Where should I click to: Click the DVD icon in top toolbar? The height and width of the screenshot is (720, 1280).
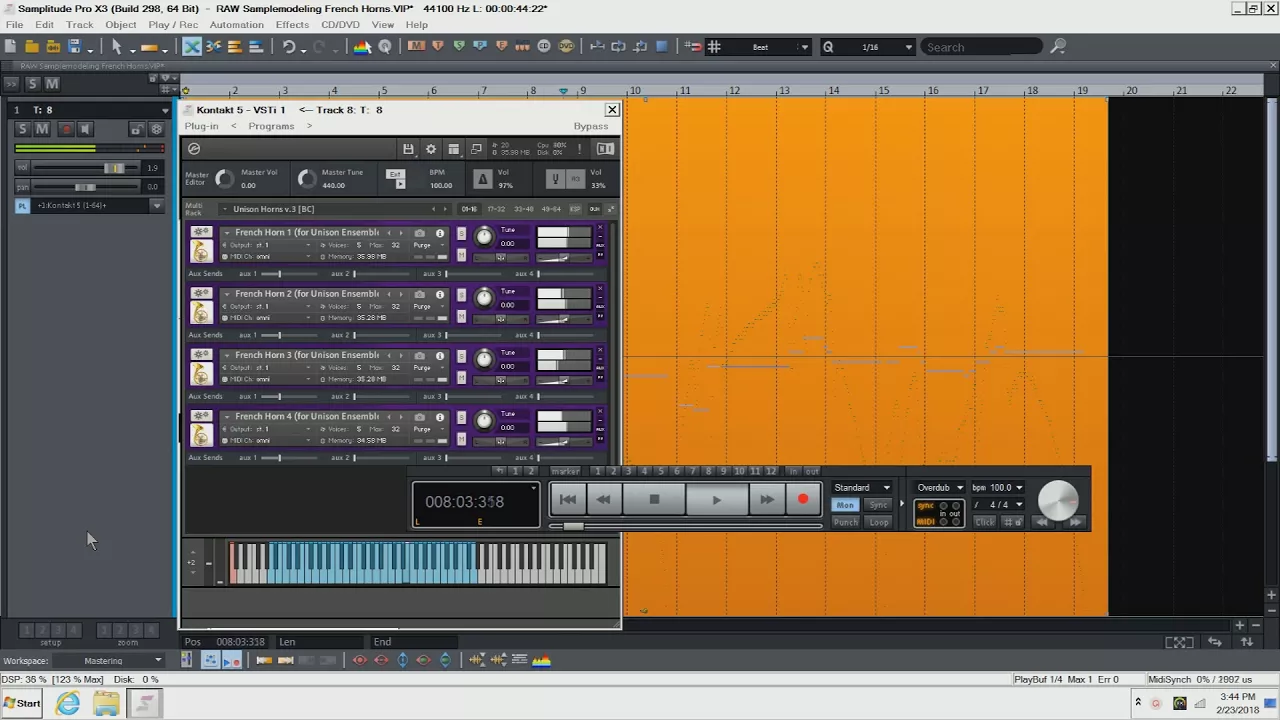click(x=566, y=47)
